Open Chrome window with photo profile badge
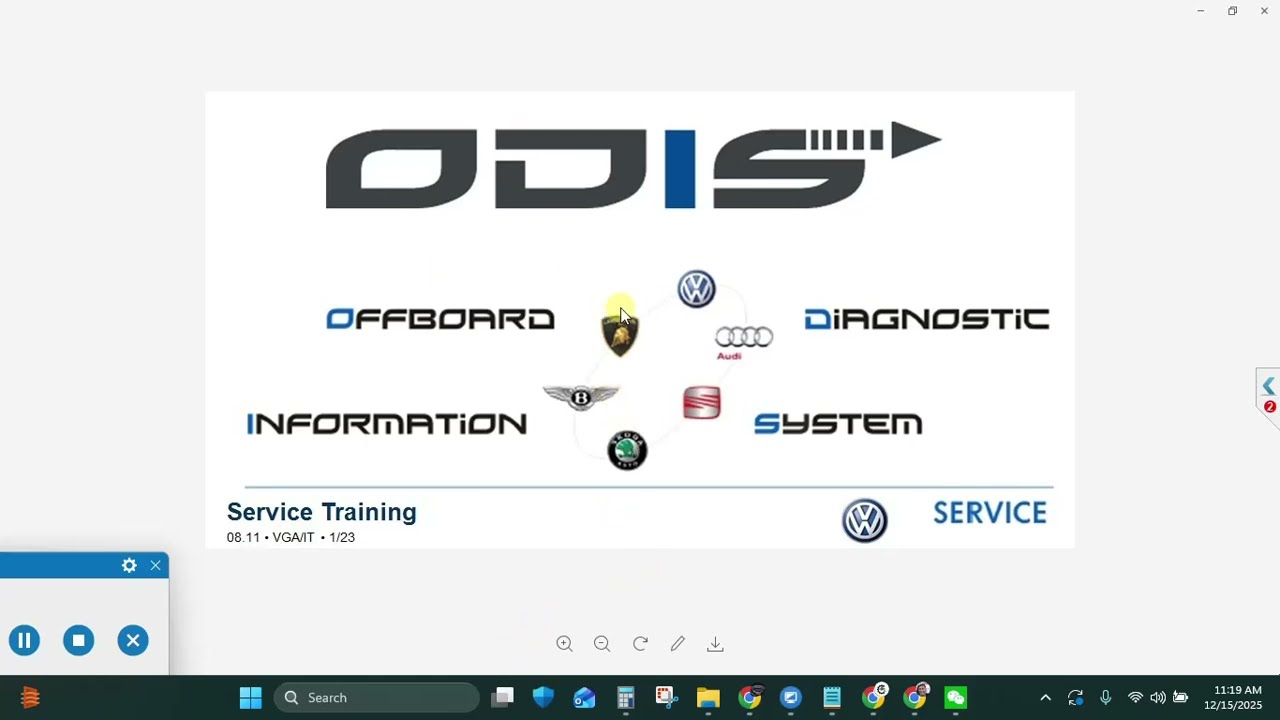1280x720 pixels. 915,698
